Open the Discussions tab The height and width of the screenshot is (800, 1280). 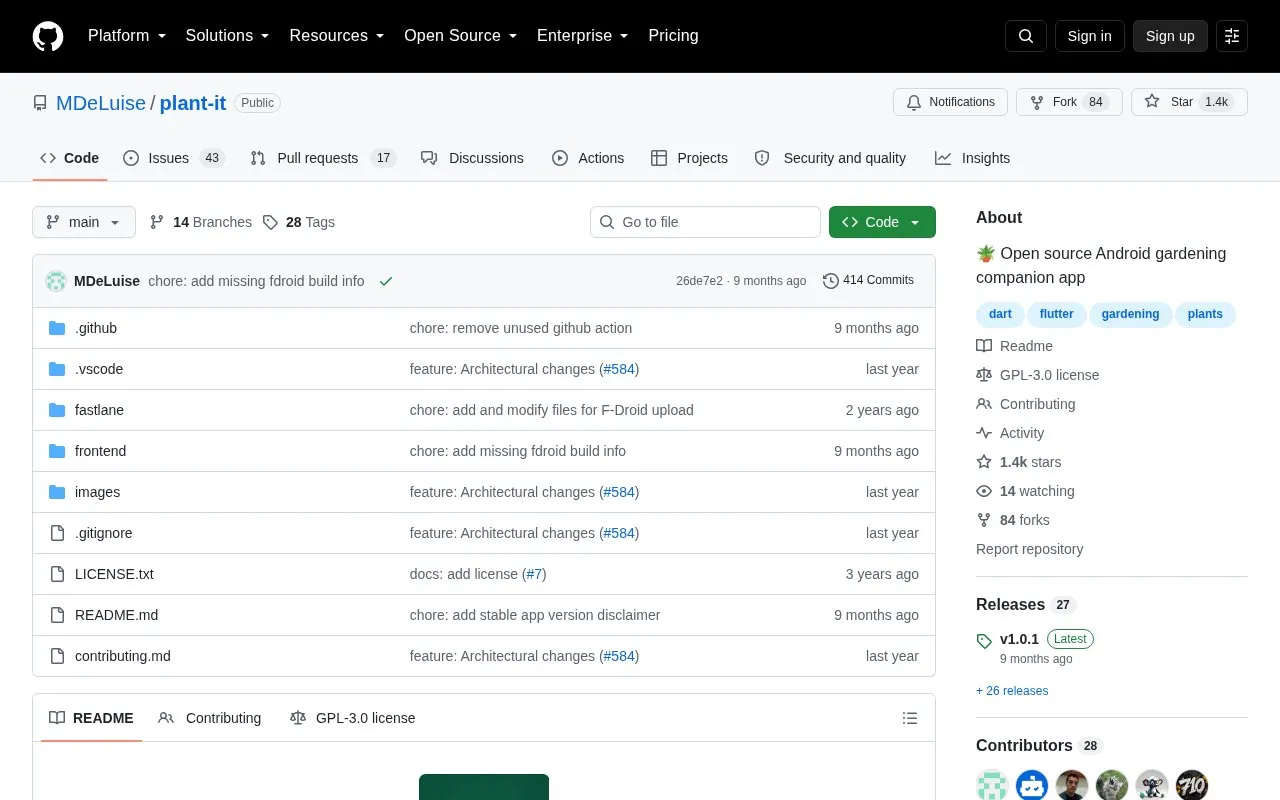point(472,158)
